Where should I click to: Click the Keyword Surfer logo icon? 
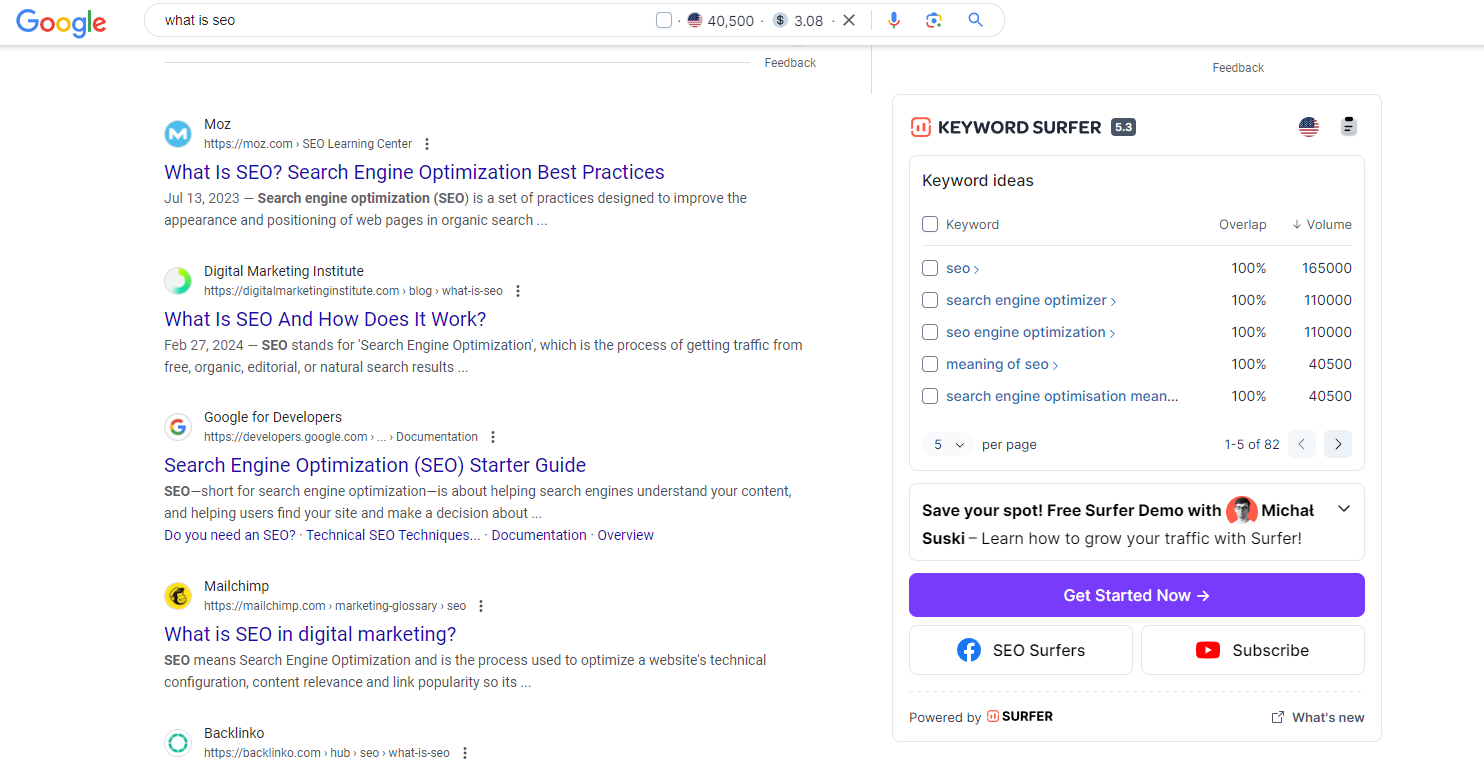920,127
